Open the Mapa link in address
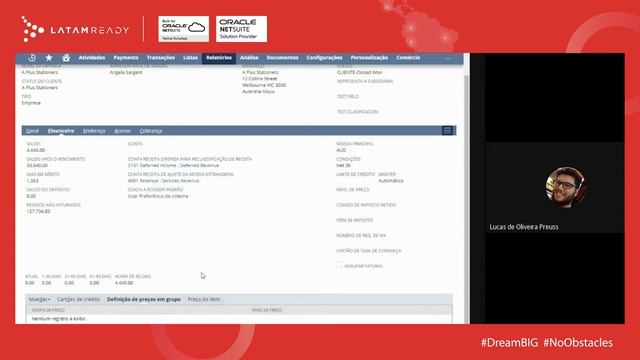640x360 pixels. pos(268,92)
